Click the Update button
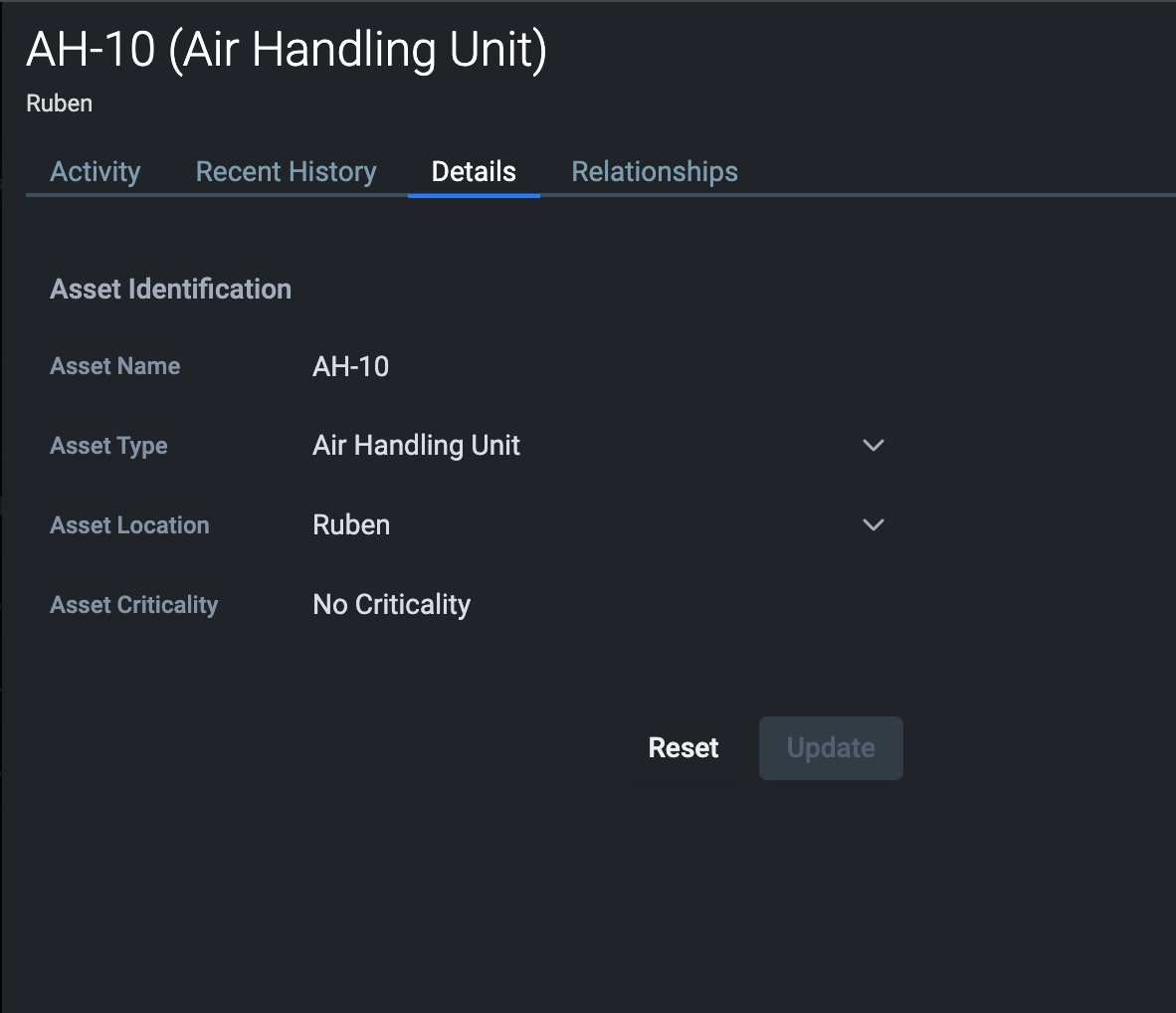This screenshot has height=1013, width=1176. pyautogui.click(x=831, y=748)
